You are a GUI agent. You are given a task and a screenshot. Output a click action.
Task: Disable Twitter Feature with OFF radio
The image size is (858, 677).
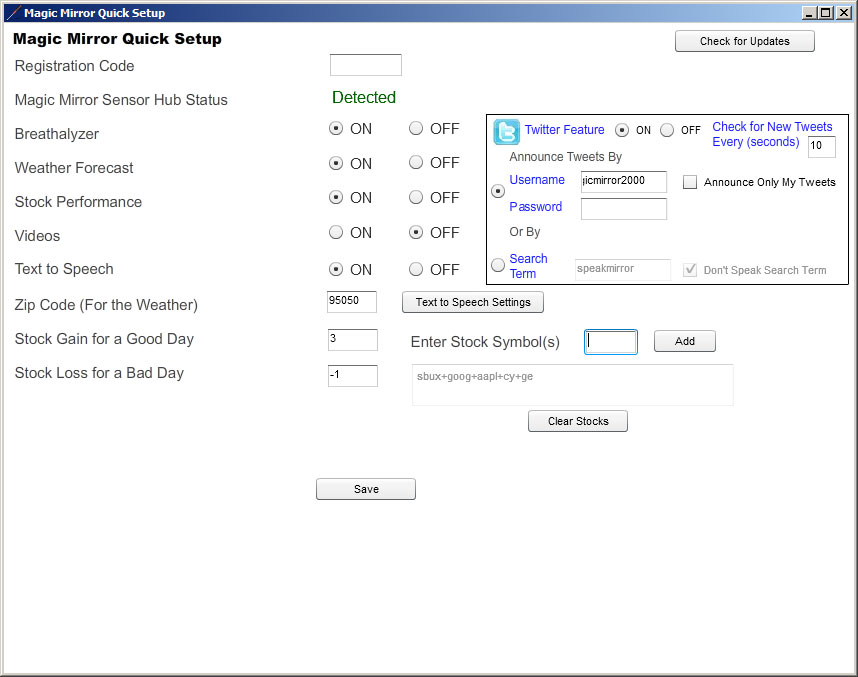click(x=666, y=130)
